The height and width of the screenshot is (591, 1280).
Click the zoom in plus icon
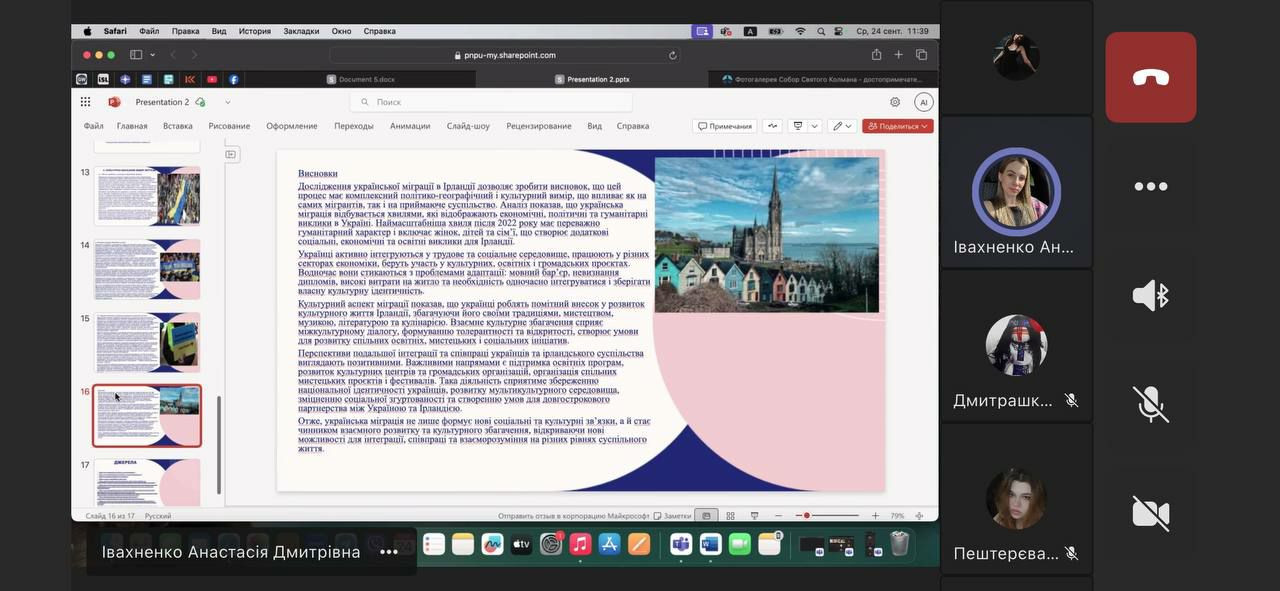tap(875, 516)
